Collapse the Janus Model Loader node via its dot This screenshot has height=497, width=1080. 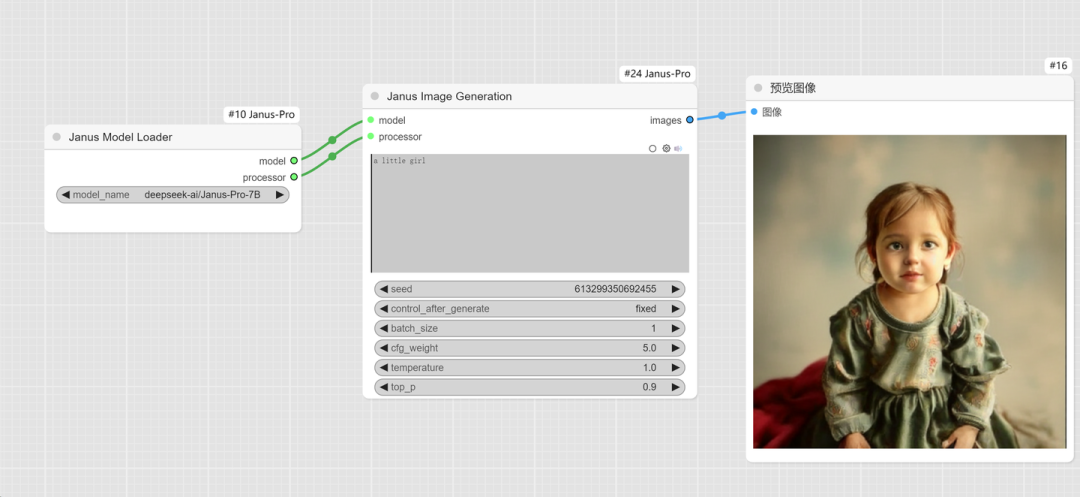click(x=56, y=137)
